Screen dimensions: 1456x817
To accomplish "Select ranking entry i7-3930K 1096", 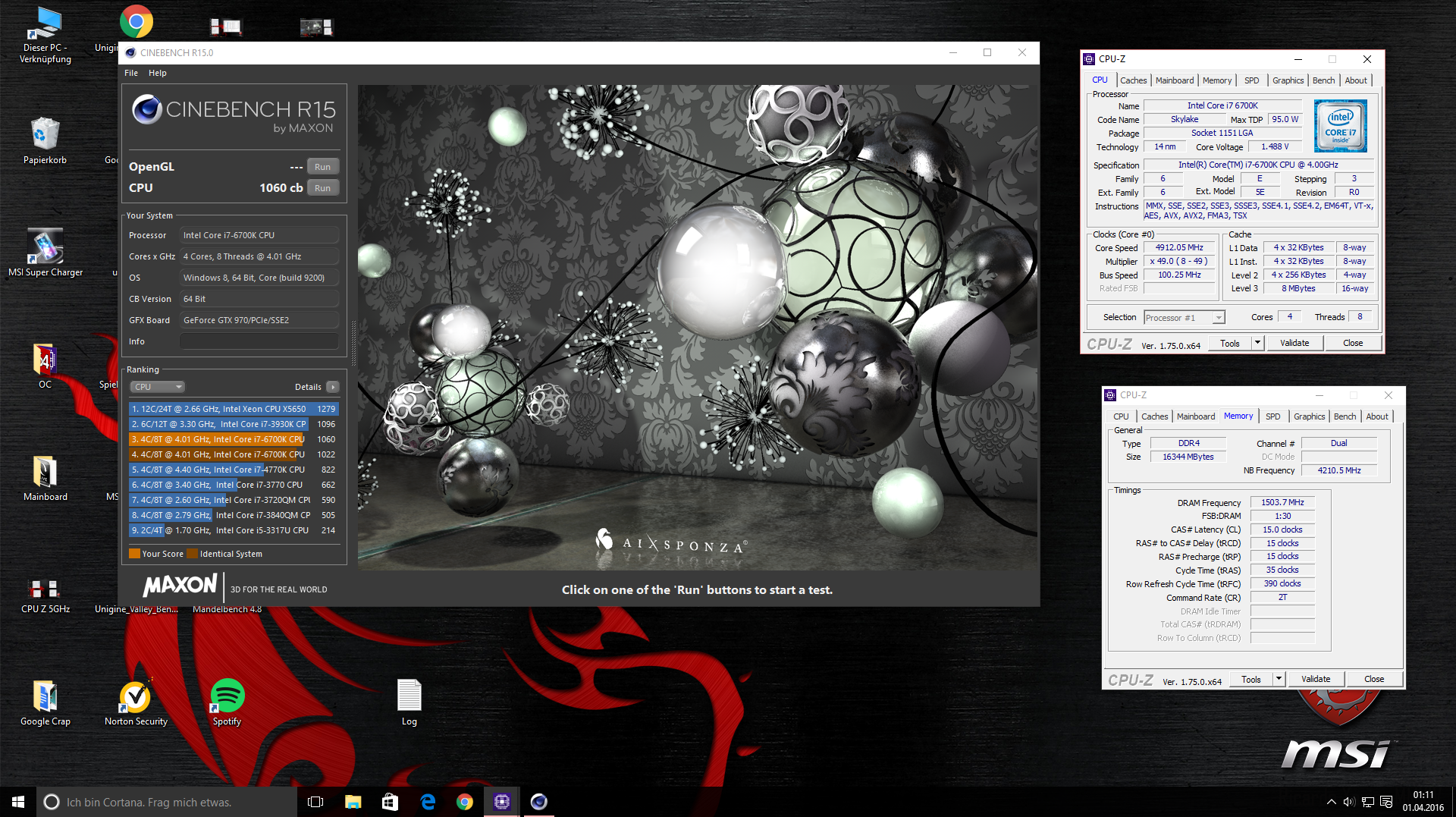I will click(234, 424).
